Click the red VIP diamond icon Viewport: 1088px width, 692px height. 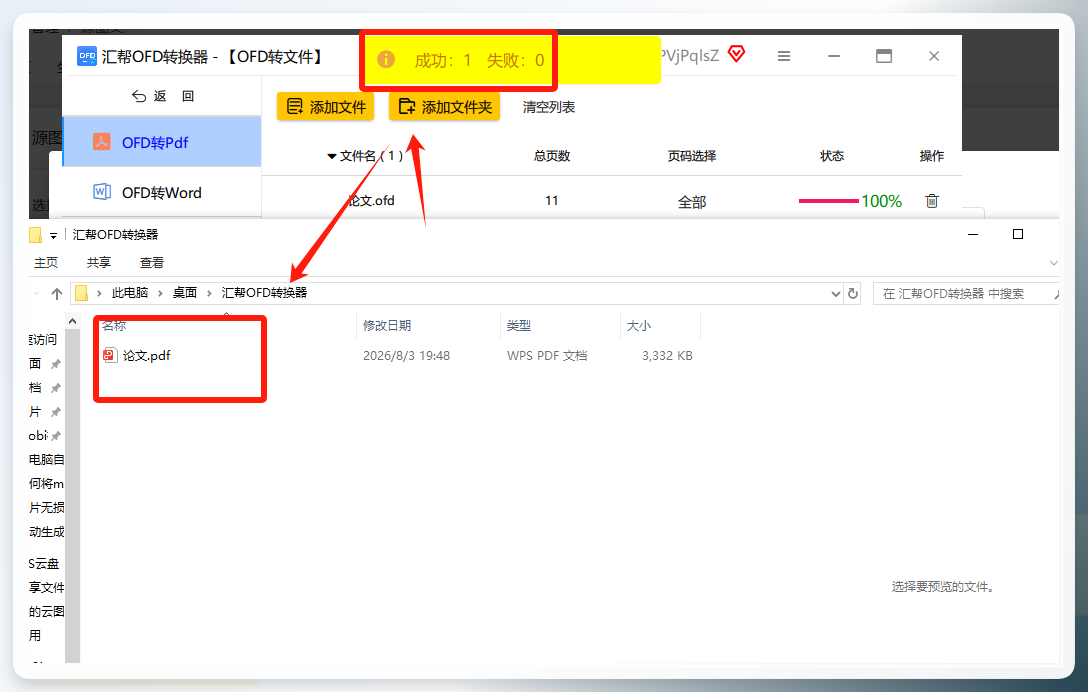(x=737, y=53)
